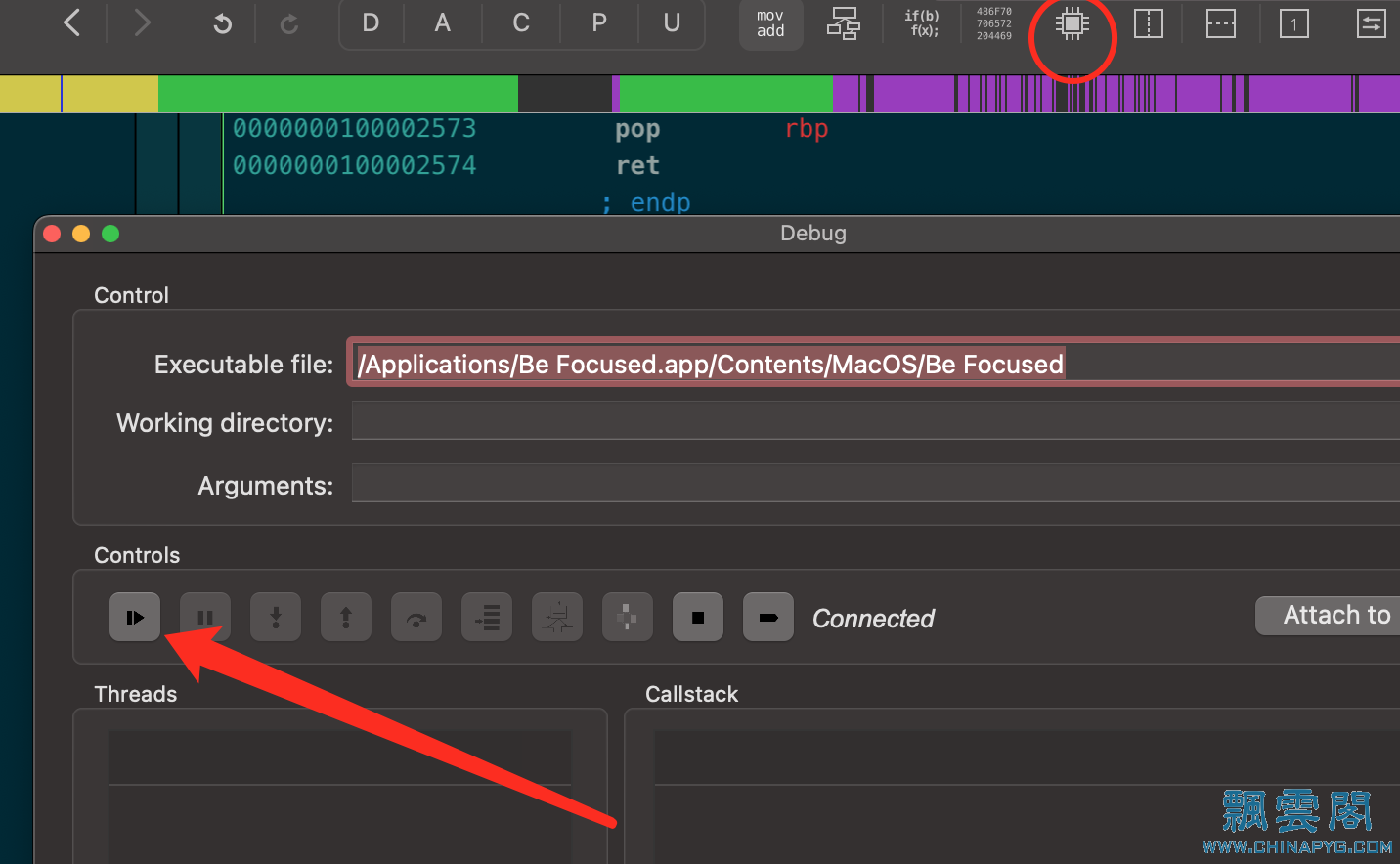Click the Continue/run debugger button

coord(135,617)
